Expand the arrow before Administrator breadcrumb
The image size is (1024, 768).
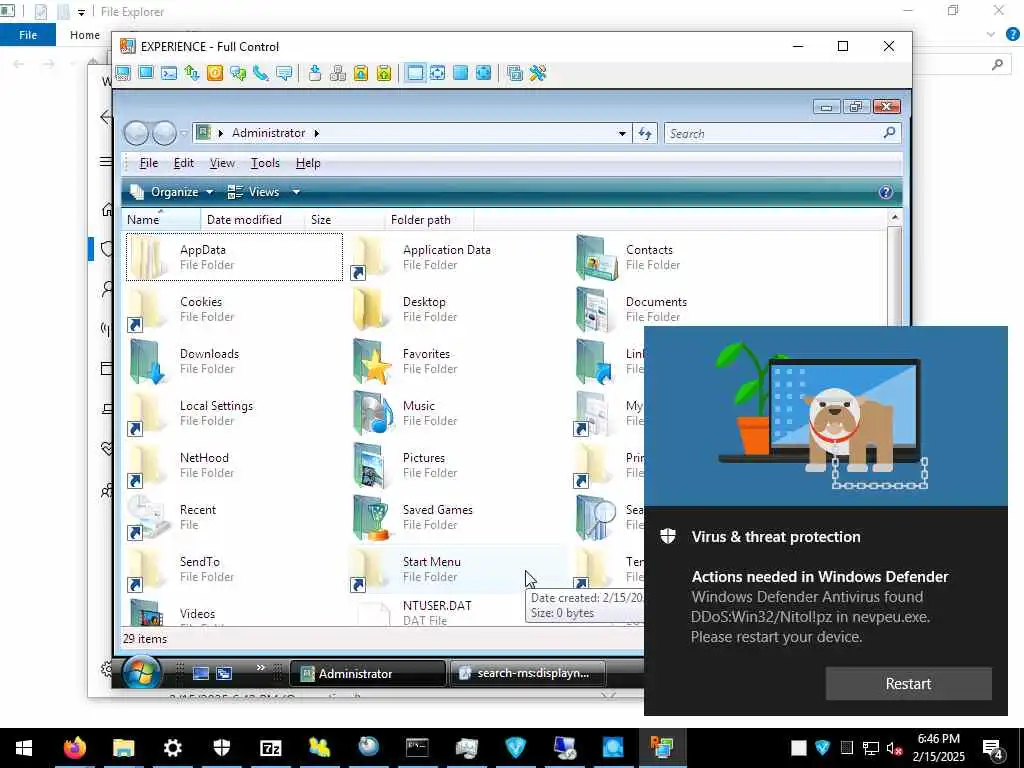(221, 133)
